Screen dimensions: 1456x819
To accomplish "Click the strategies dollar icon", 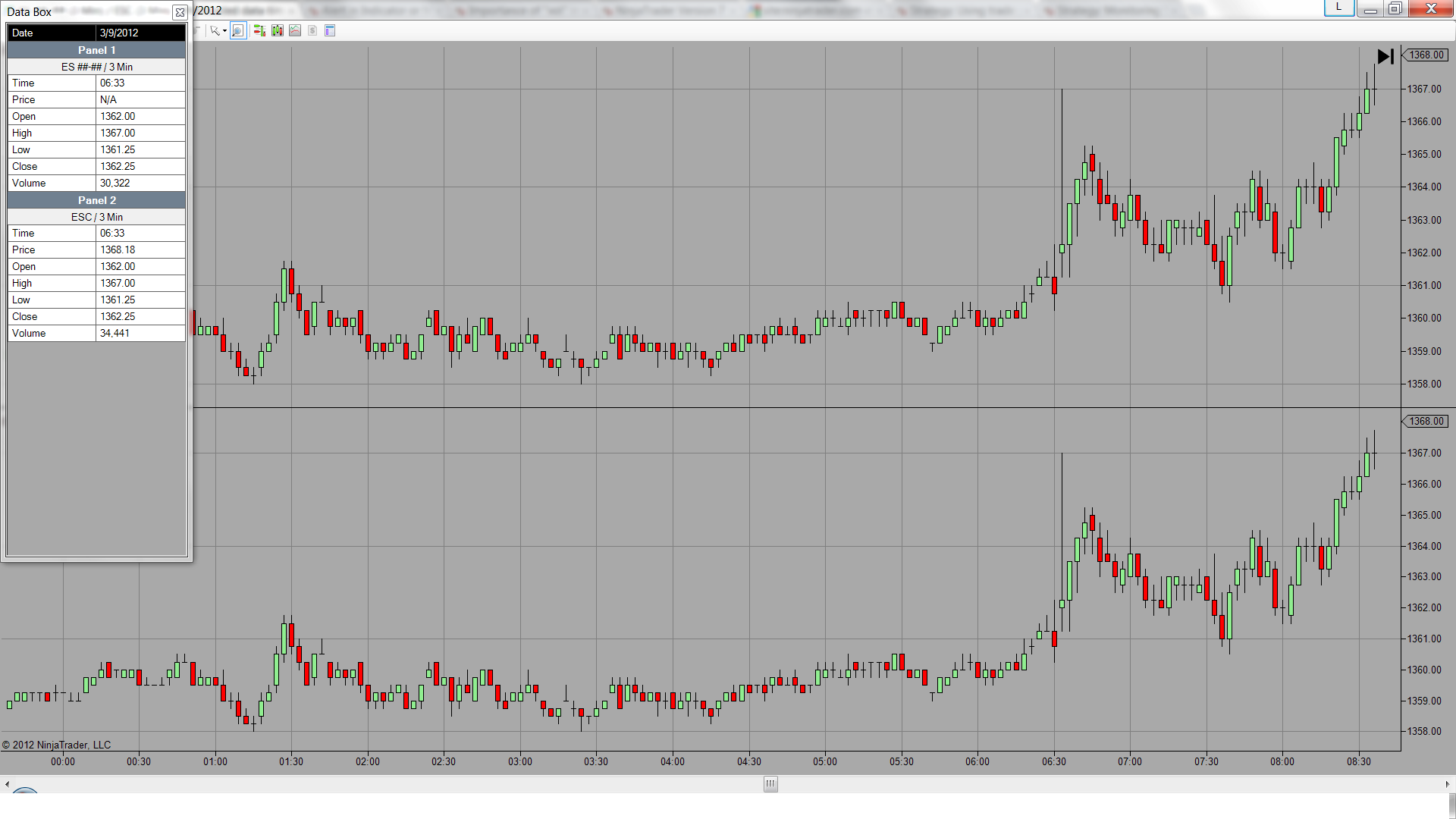I will click(x=312, y=31).
